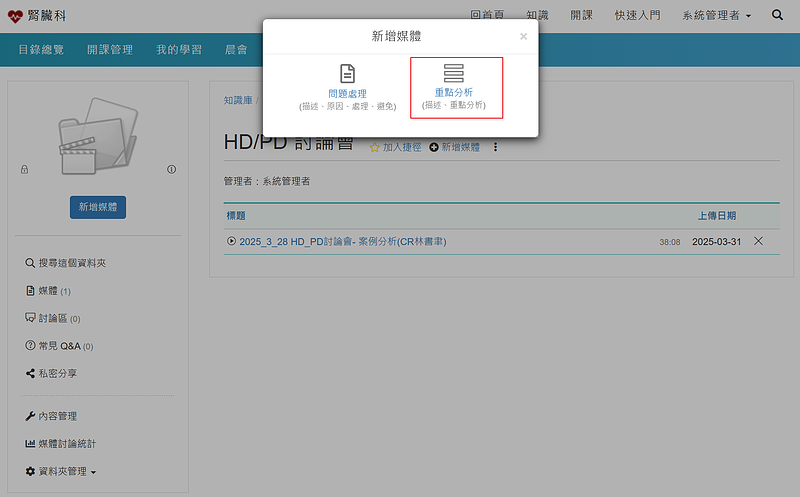800x497 pixels.
Task: Open 內容管理 in sidebar
Action: tap(57, 416)
